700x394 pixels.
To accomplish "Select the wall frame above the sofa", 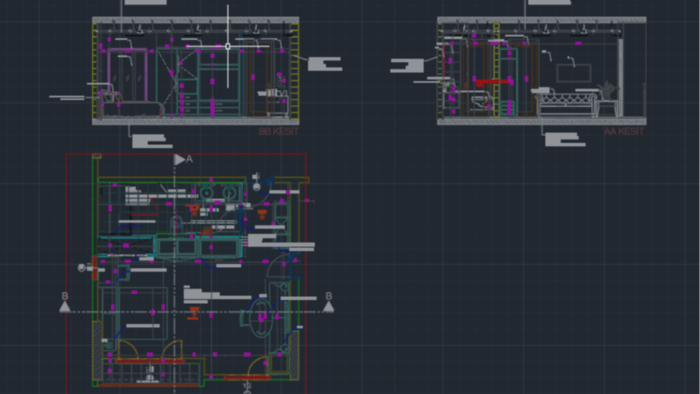I will pyautogui.click(x=574, y=73).
